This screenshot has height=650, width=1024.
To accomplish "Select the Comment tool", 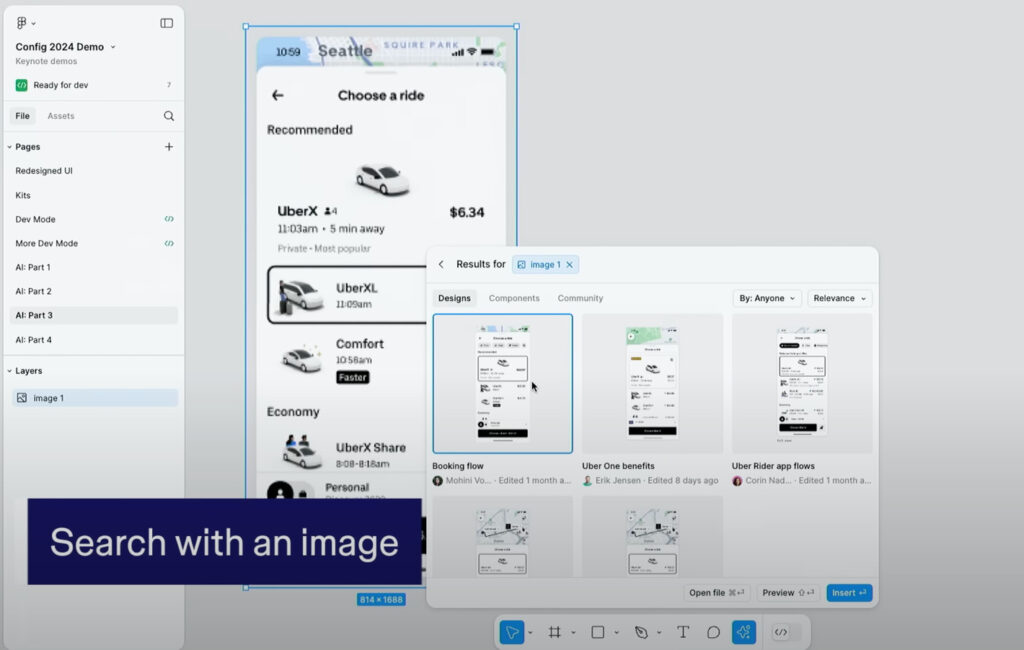I will 713,632.
